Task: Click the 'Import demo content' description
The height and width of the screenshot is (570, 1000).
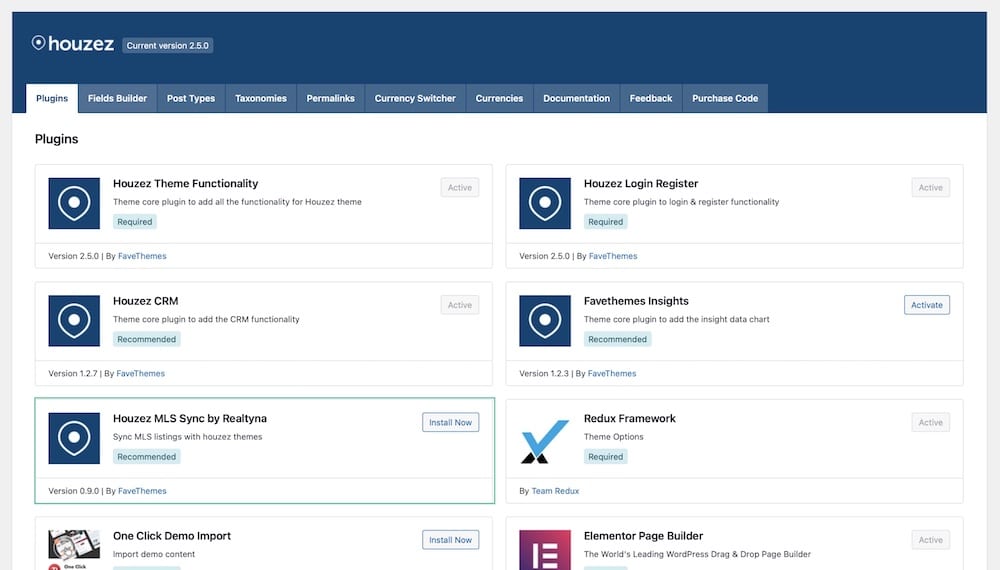Action: [x=154, y=554]
